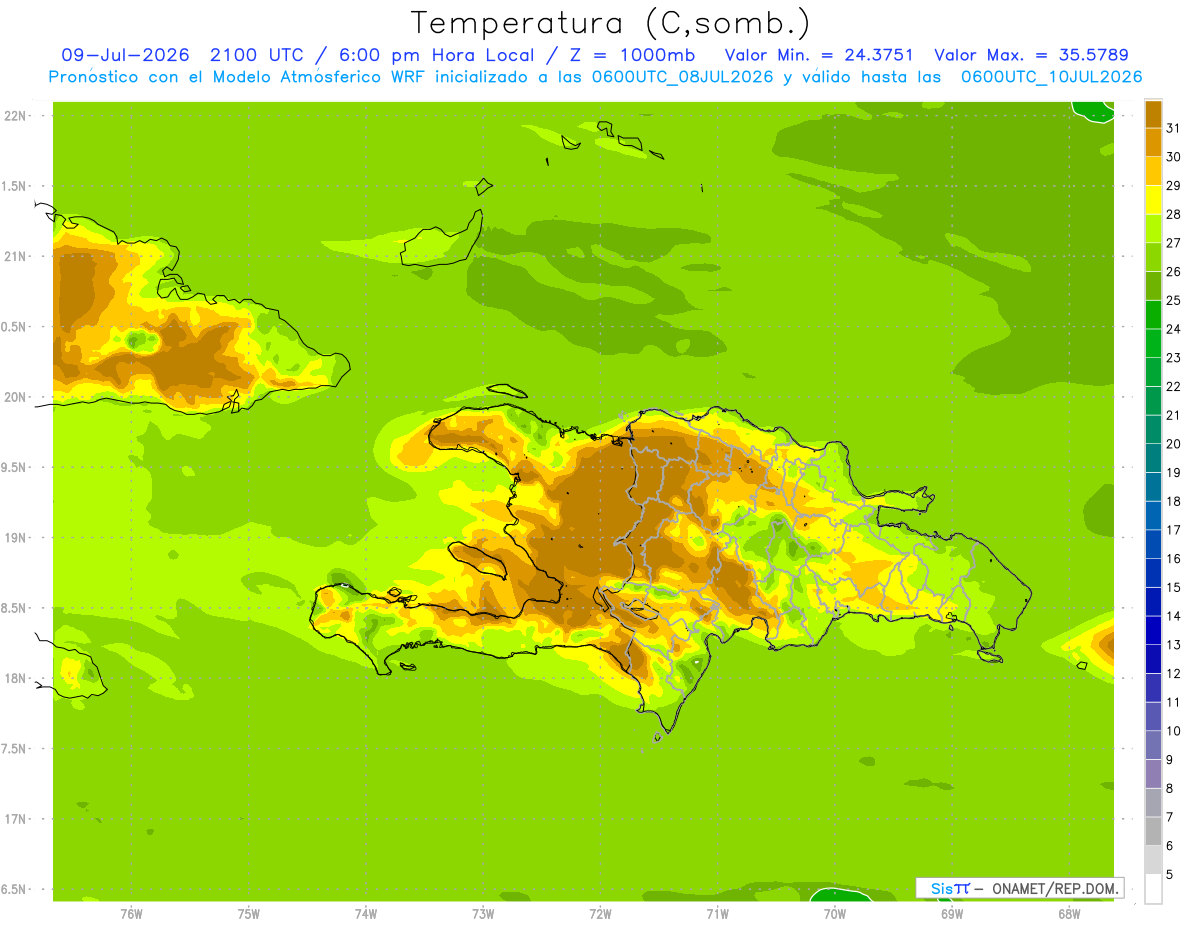The image size is (1200, 927).
Task: Click the orange-brown swatch between 30 and 31
Action: click(1153, 142)
